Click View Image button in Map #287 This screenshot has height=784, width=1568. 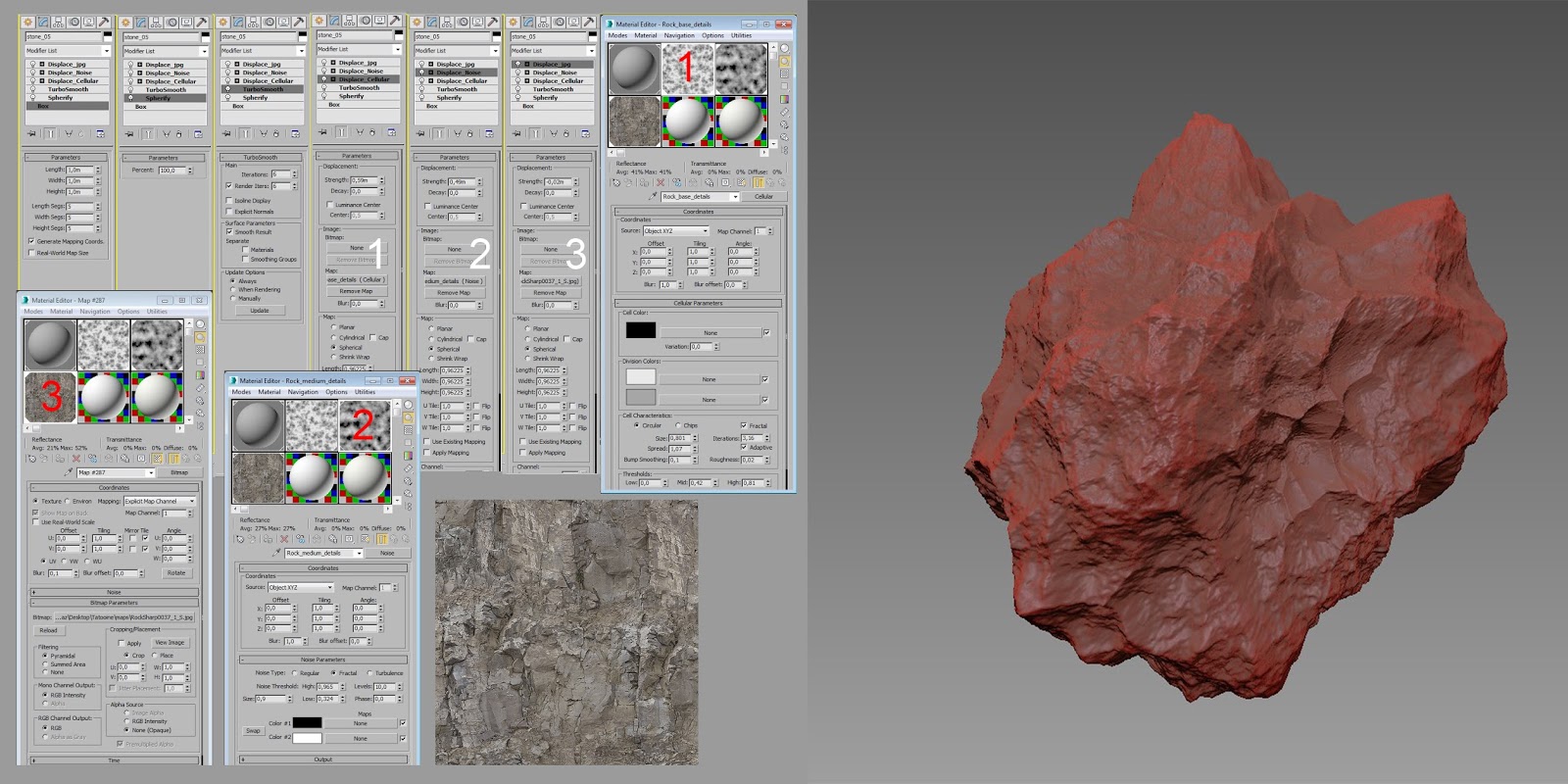tap(170, 643)
